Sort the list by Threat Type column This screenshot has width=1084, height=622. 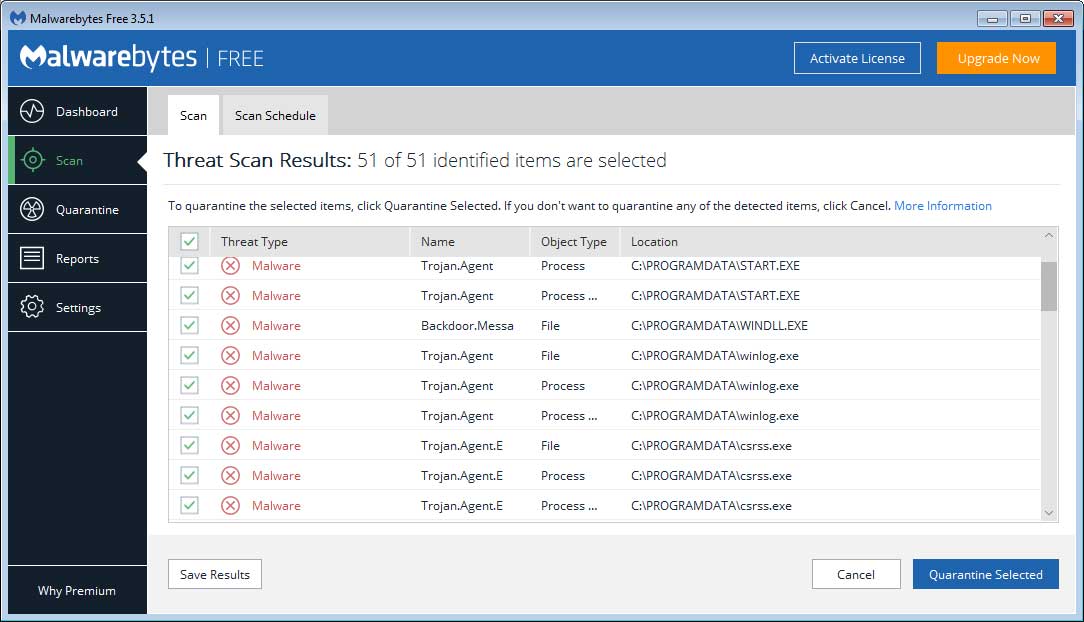pos(253,241)
